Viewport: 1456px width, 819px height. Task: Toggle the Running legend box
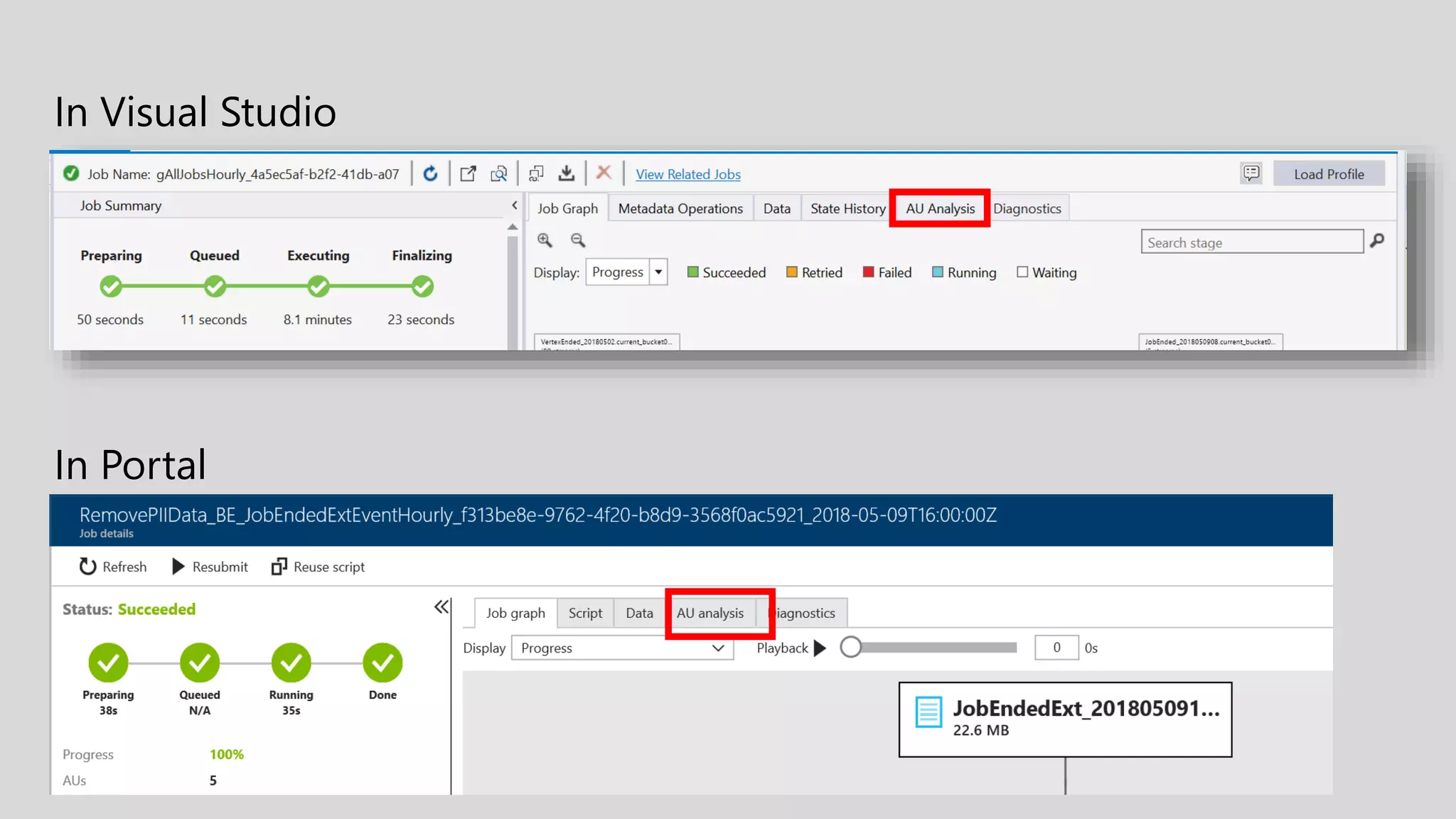[x=938, y=272]
